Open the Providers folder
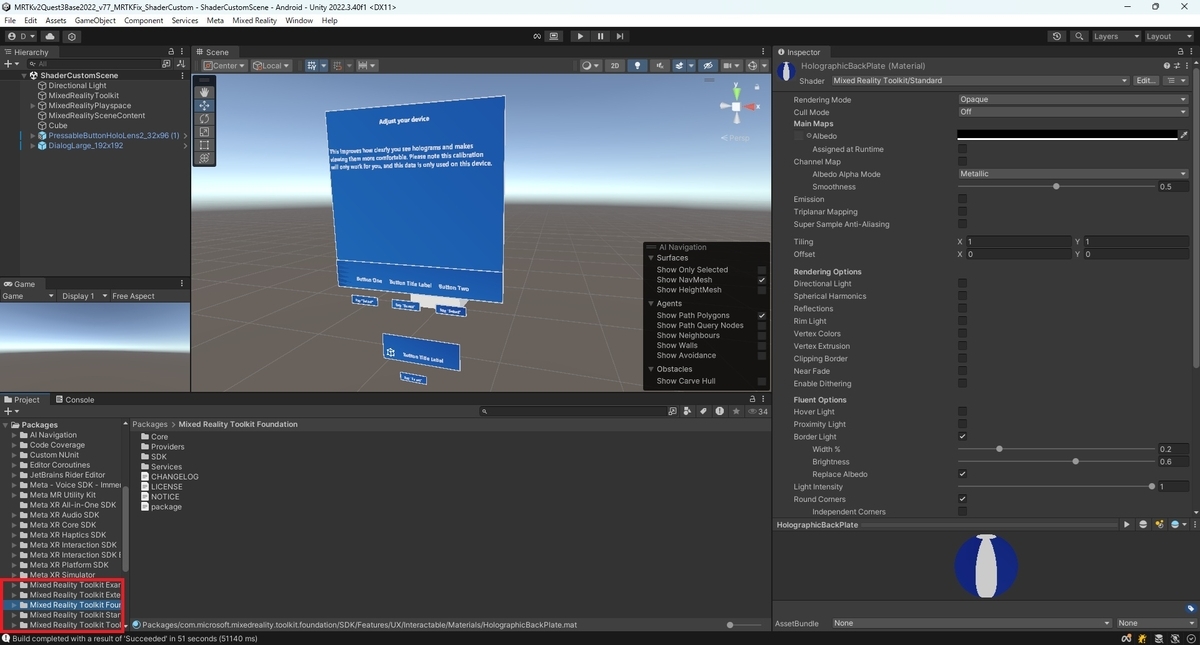This screenshot has width=1200, height=645. tap(167, 447)
